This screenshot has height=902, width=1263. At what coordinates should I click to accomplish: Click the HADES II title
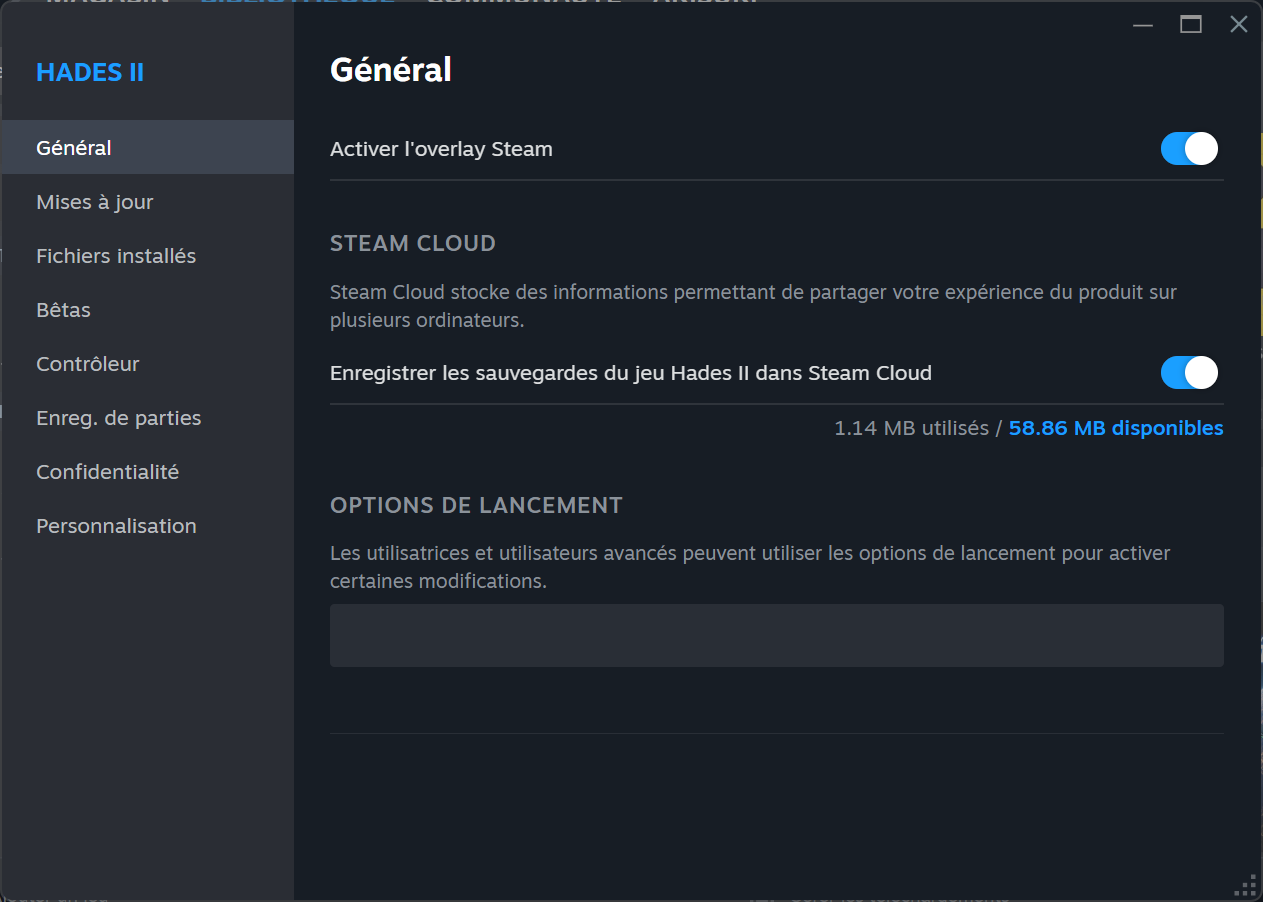coord(90,72)
